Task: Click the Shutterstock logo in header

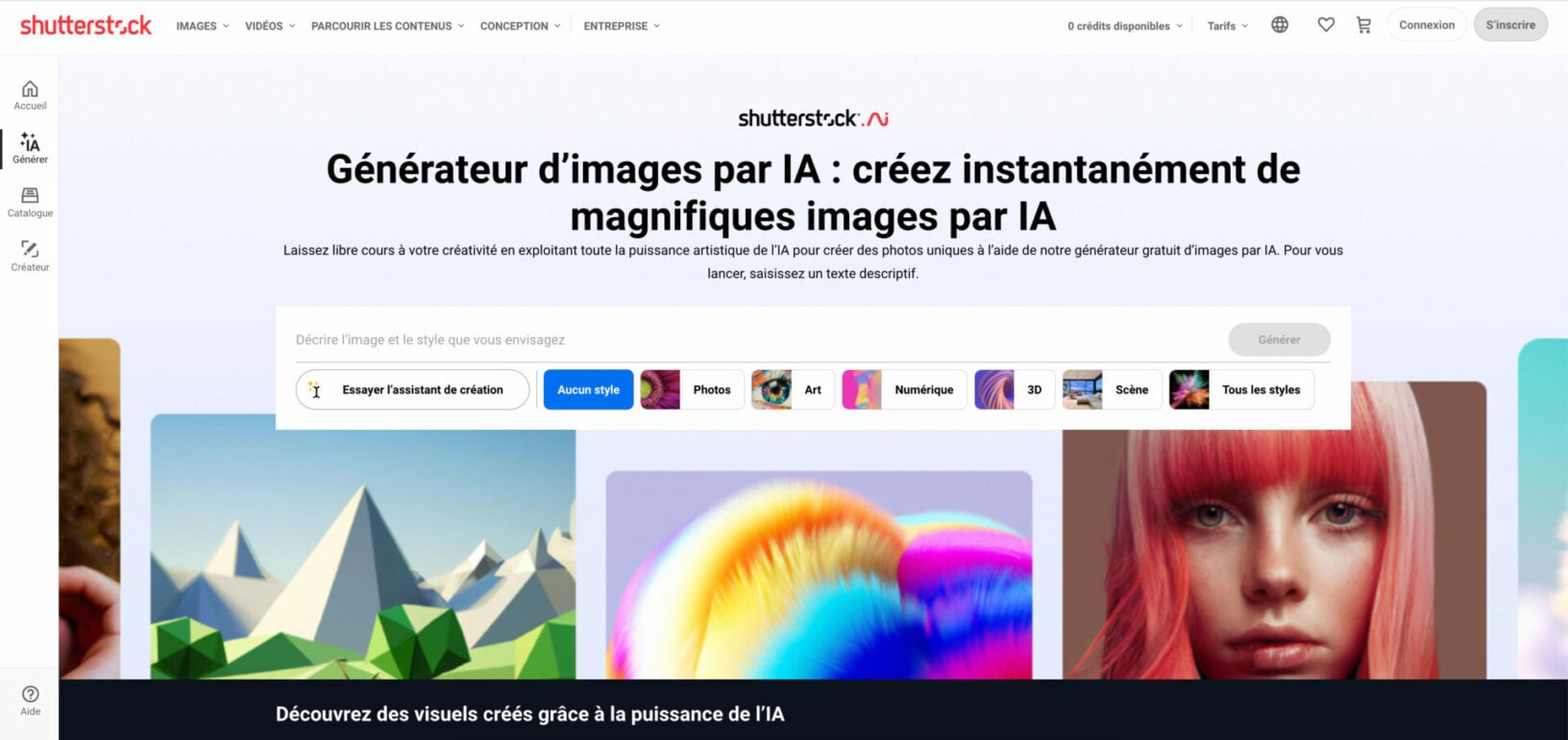Action: click(x=86, y=26)
